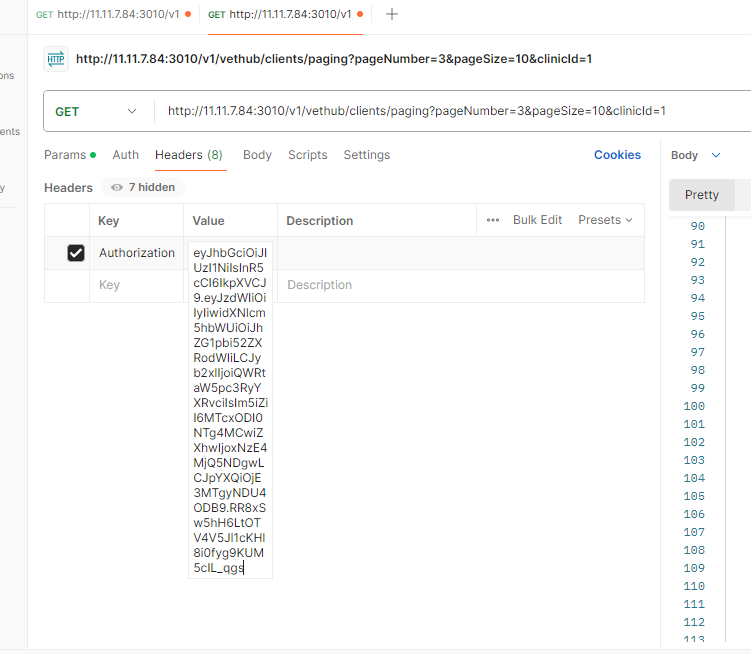This screenshot has width=751, height=654.
Task: Open the Params tab
Action: pos(70,155)
